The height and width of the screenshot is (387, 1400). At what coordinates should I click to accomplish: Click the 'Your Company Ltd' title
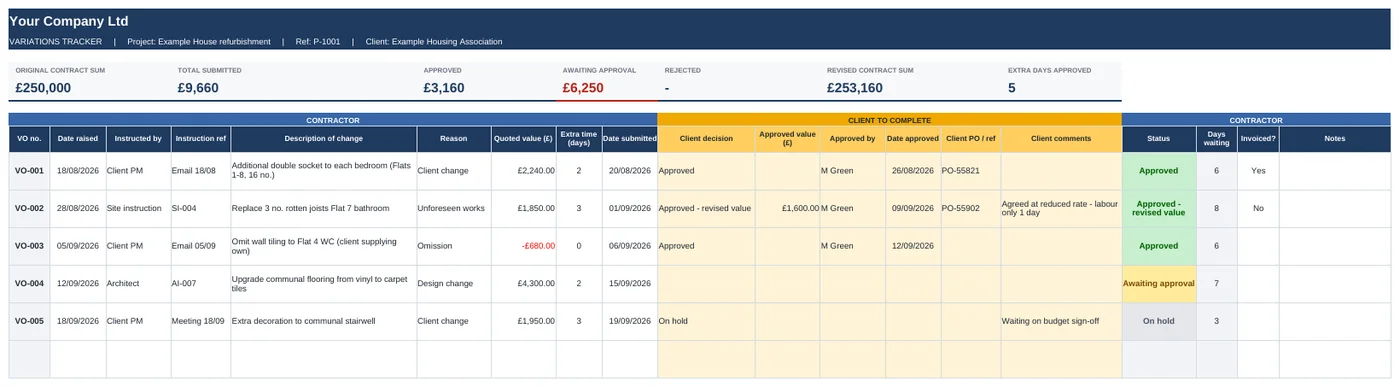pyautogui.click(x=69, y=21)
